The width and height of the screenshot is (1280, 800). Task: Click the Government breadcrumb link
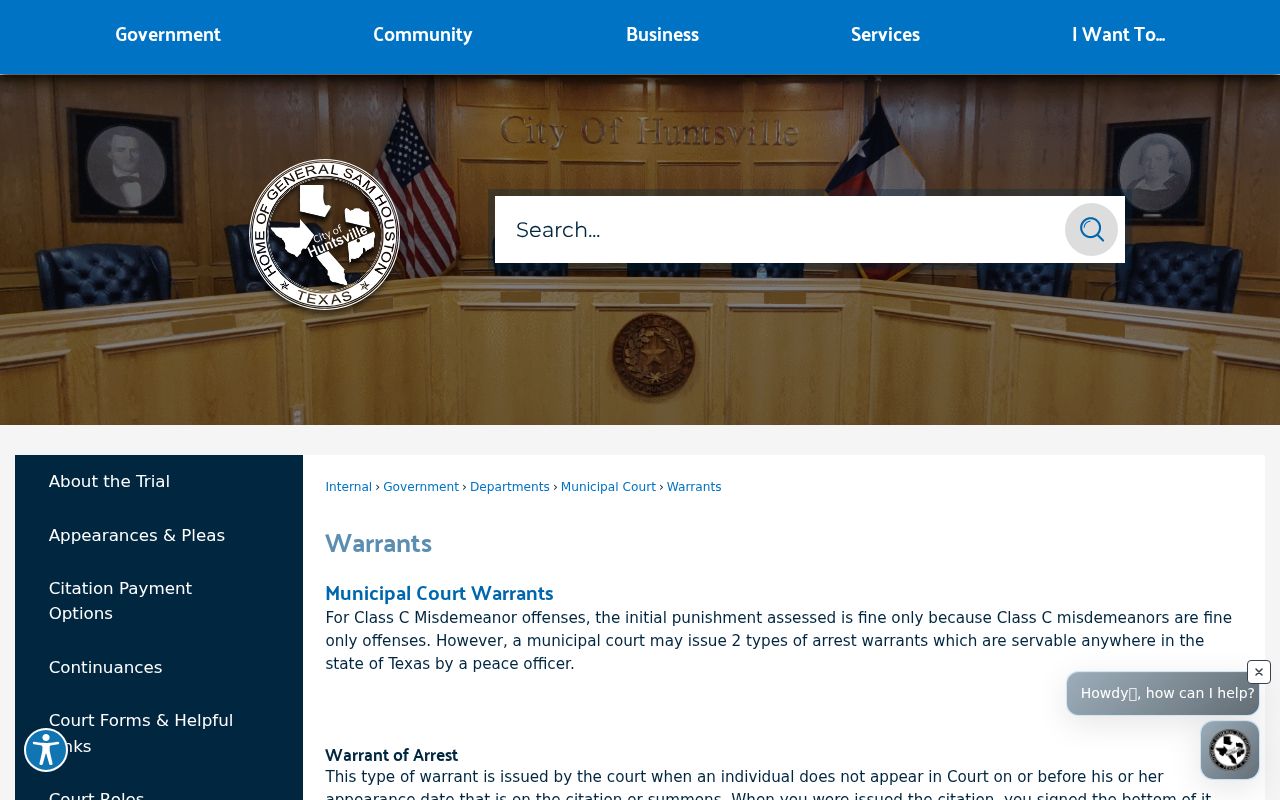tap(421, 487)
